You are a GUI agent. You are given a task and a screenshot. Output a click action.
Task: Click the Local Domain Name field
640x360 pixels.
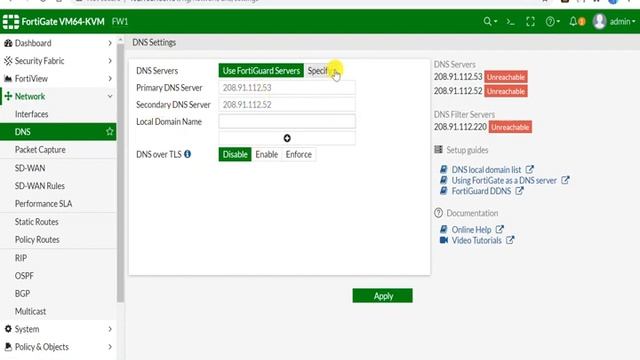tap(287, 121)
